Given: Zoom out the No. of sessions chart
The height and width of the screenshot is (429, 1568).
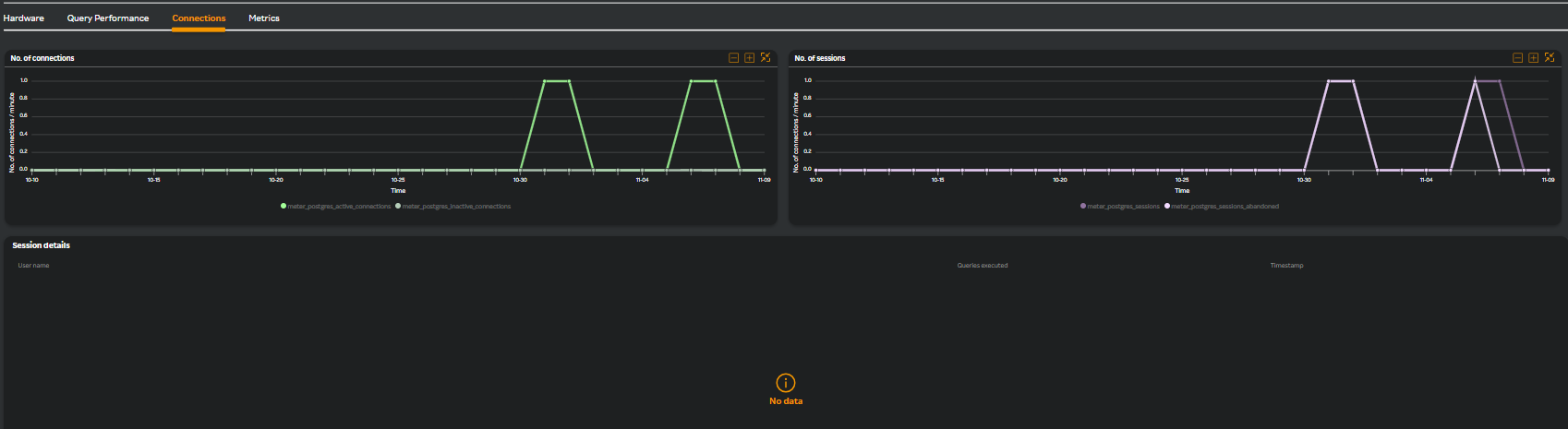Looking at the screenshot, I should [1517, 58].
